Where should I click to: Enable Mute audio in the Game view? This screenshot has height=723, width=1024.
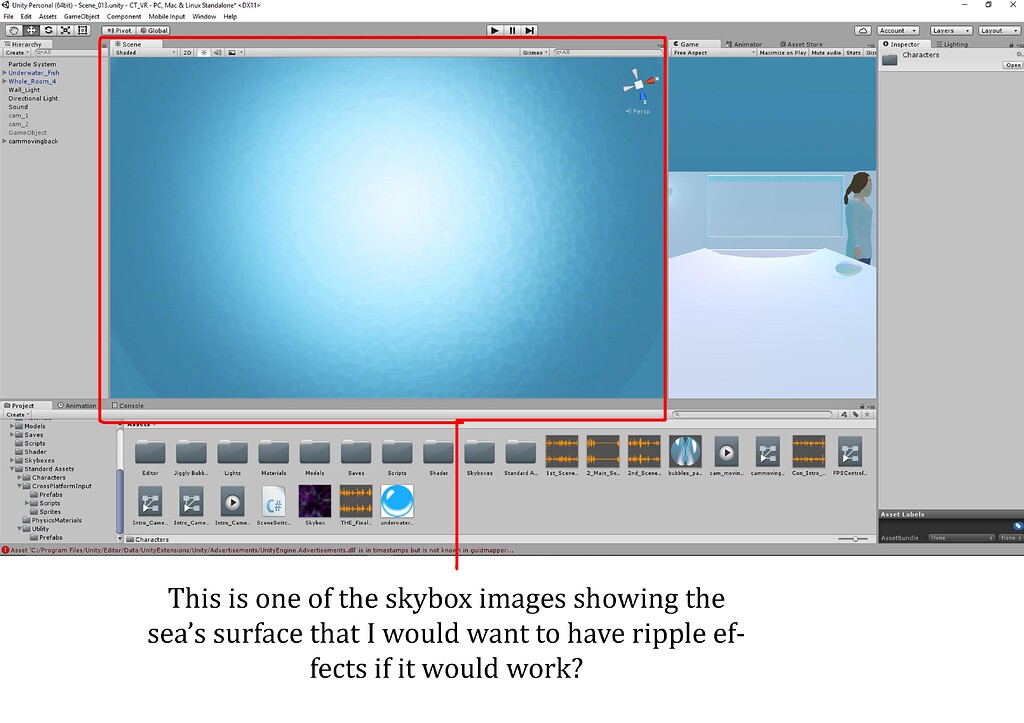(826, 53)
